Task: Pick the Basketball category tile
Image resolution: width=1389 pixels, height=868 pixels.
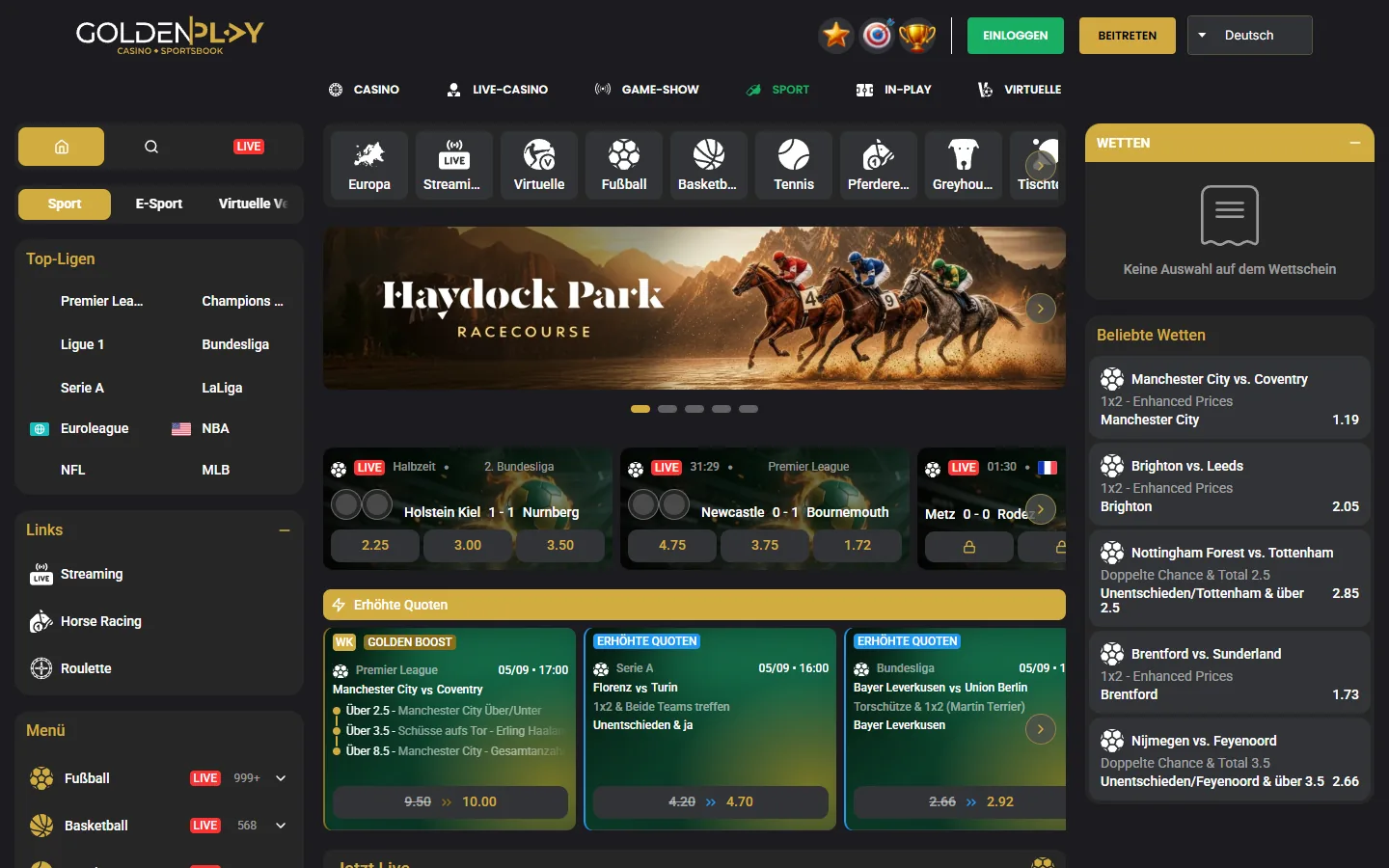Action: pyautogui.click(x=709, y=166)
